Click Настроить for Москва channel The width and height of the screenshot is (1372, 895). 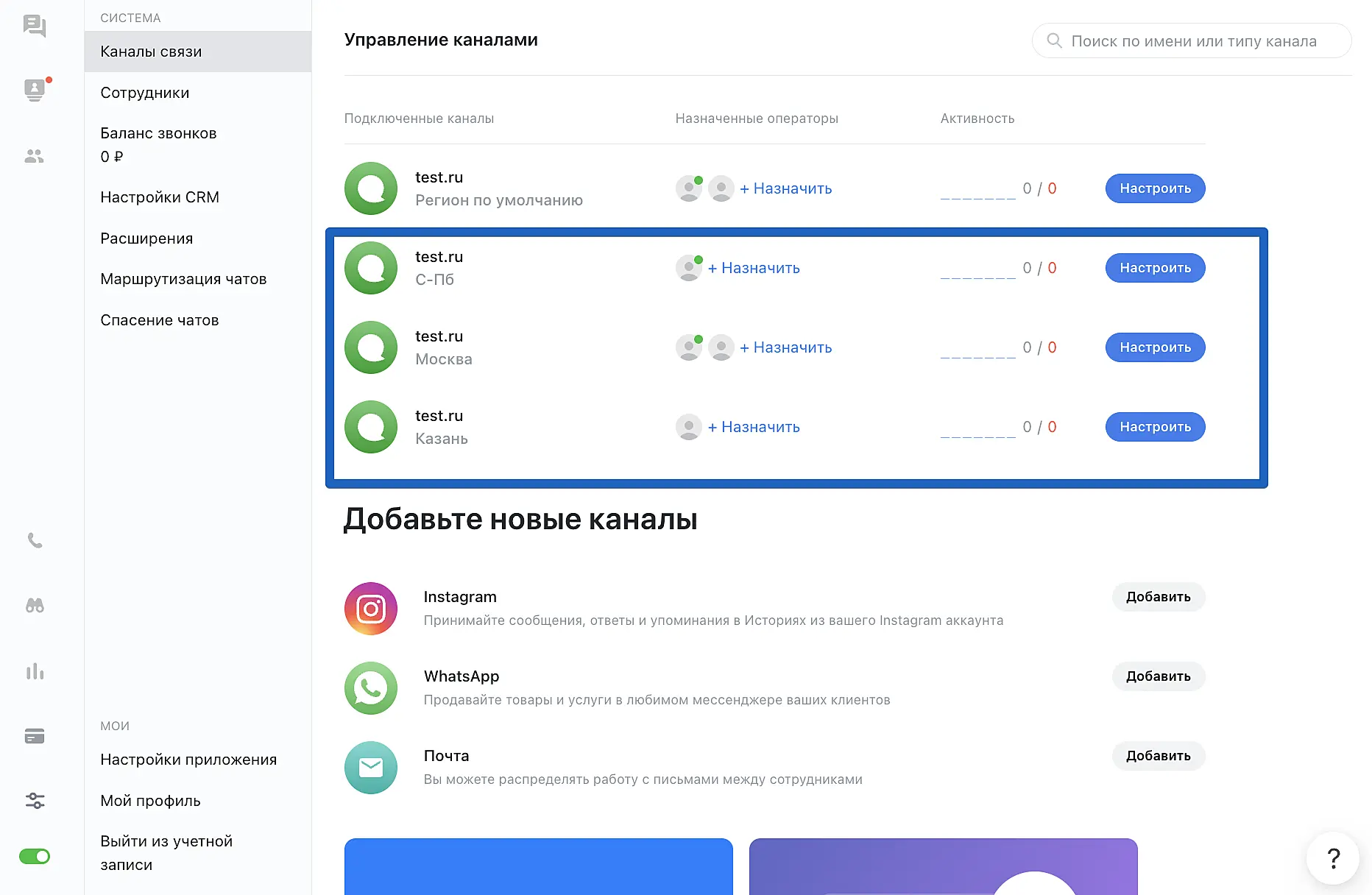[1155, 347]
